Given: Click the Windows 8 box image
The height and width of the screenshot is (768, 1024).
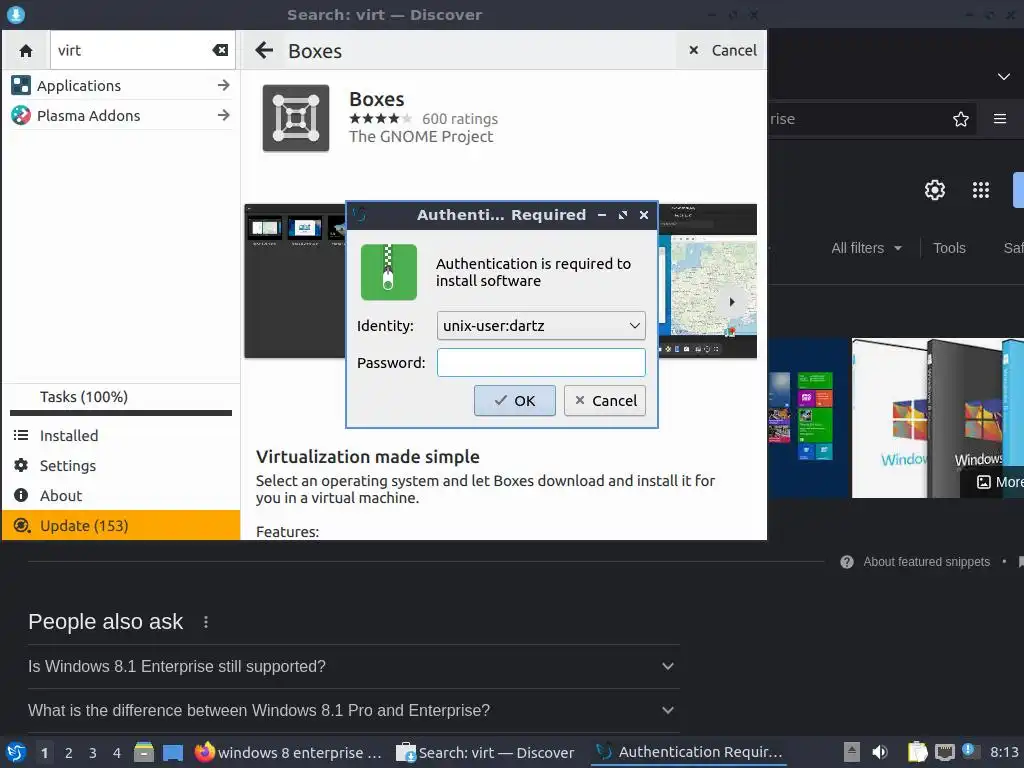Looking at the screenshot, I should (x=938, y=418).
